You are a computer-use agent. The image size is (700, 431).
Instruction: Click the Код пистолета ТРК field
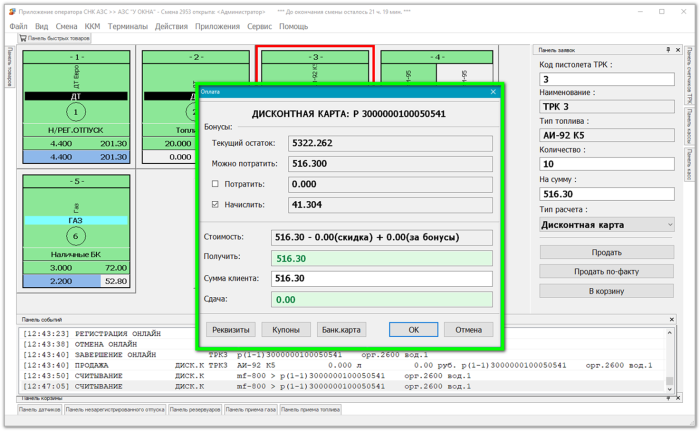pyautogui.click(x=607, y=80)
